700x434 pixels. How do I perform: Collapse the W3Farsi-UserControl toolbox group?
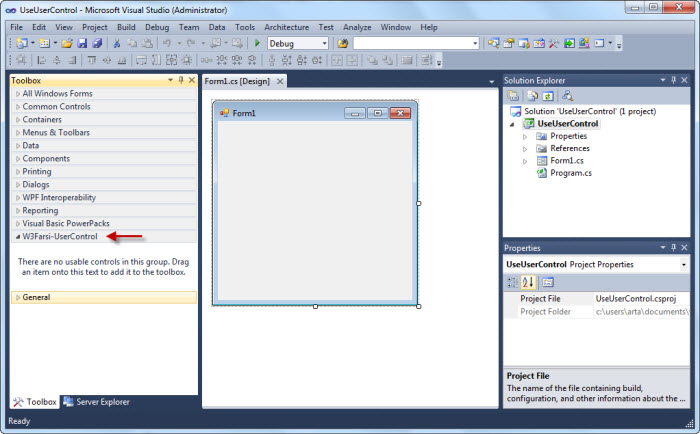[x=18, y=237]
